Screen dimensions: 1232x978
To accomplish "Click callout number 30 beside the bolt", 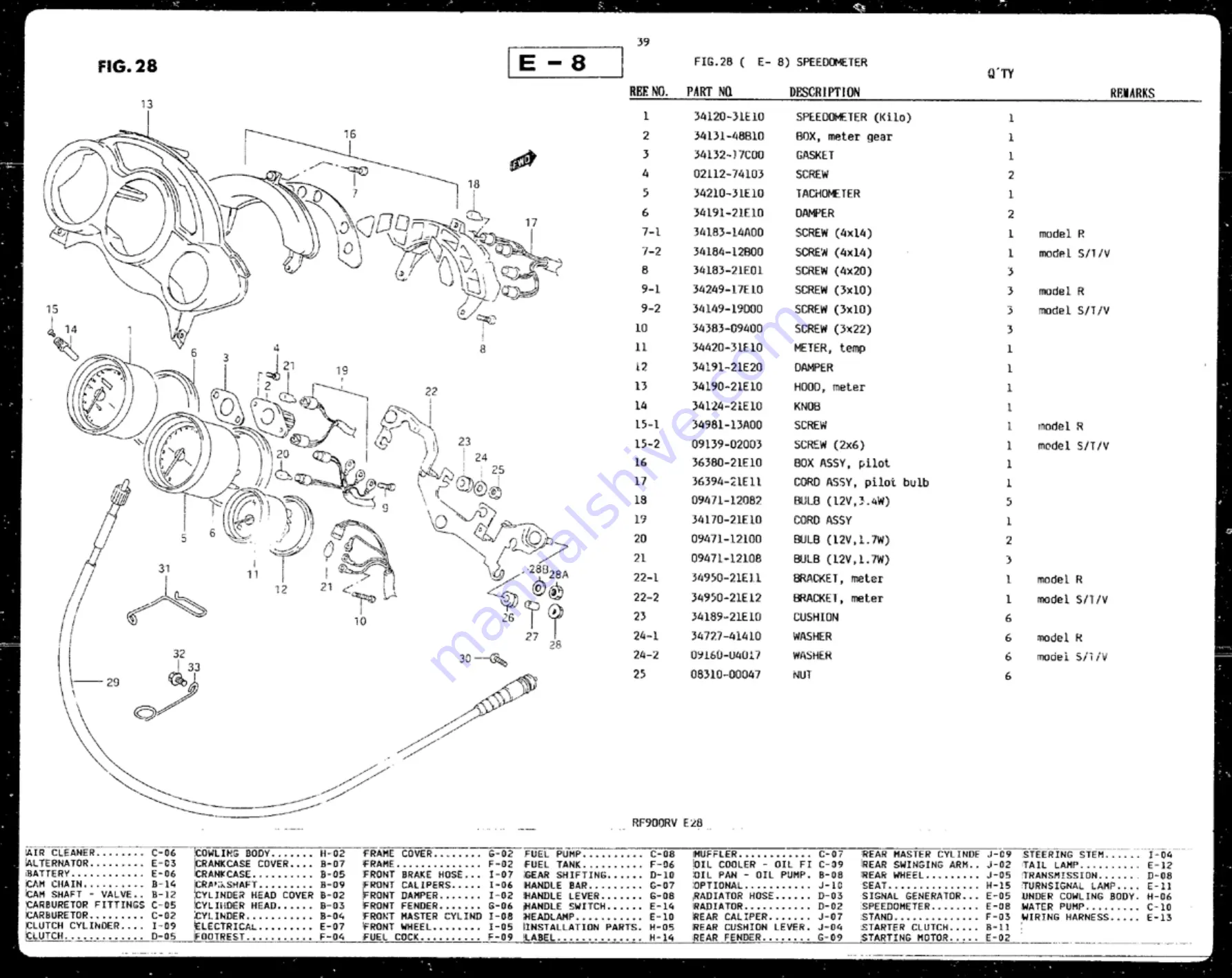I will coord(465,659).
